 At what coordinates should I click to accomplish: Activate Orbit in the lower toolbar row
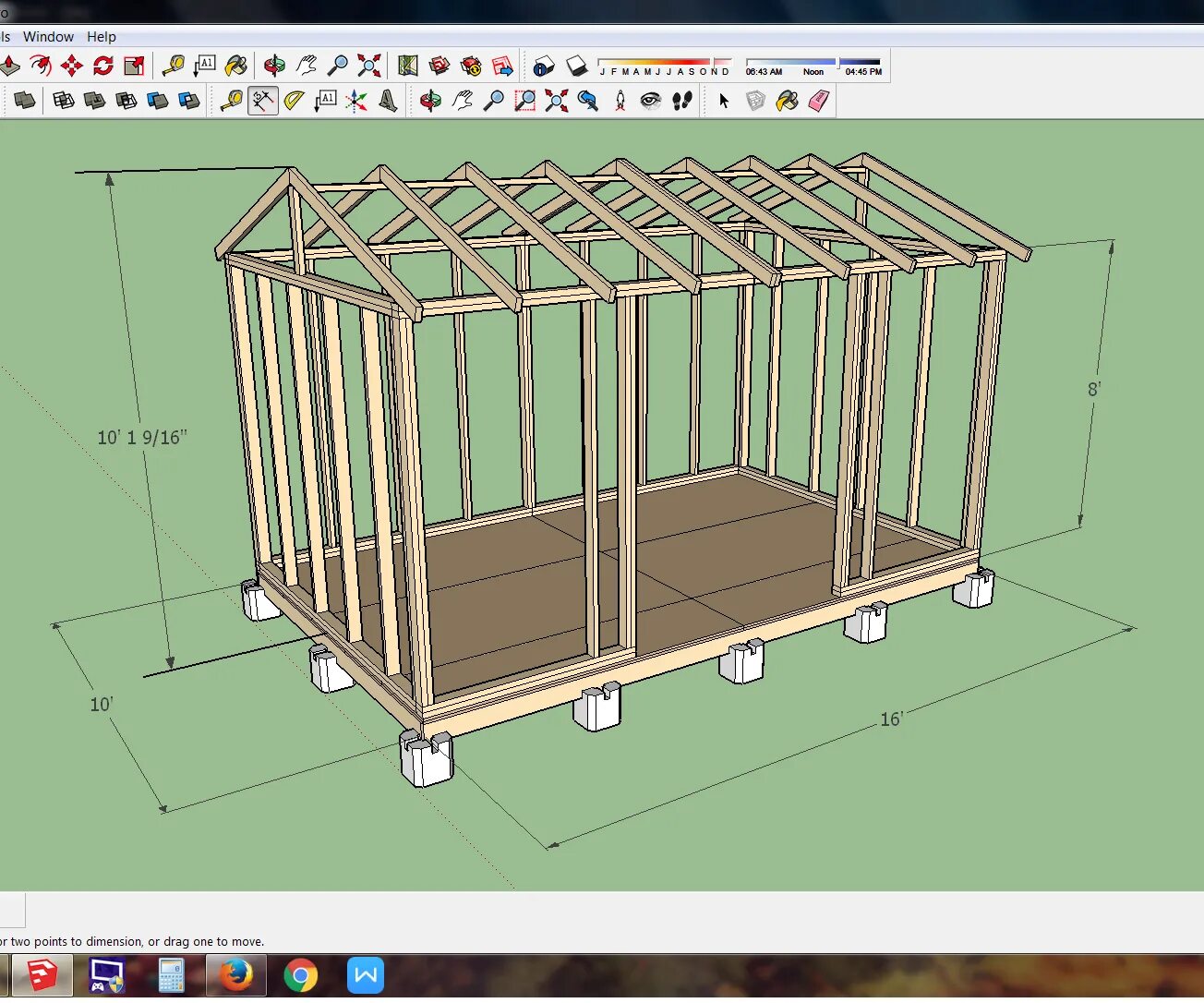coord(430,100)
